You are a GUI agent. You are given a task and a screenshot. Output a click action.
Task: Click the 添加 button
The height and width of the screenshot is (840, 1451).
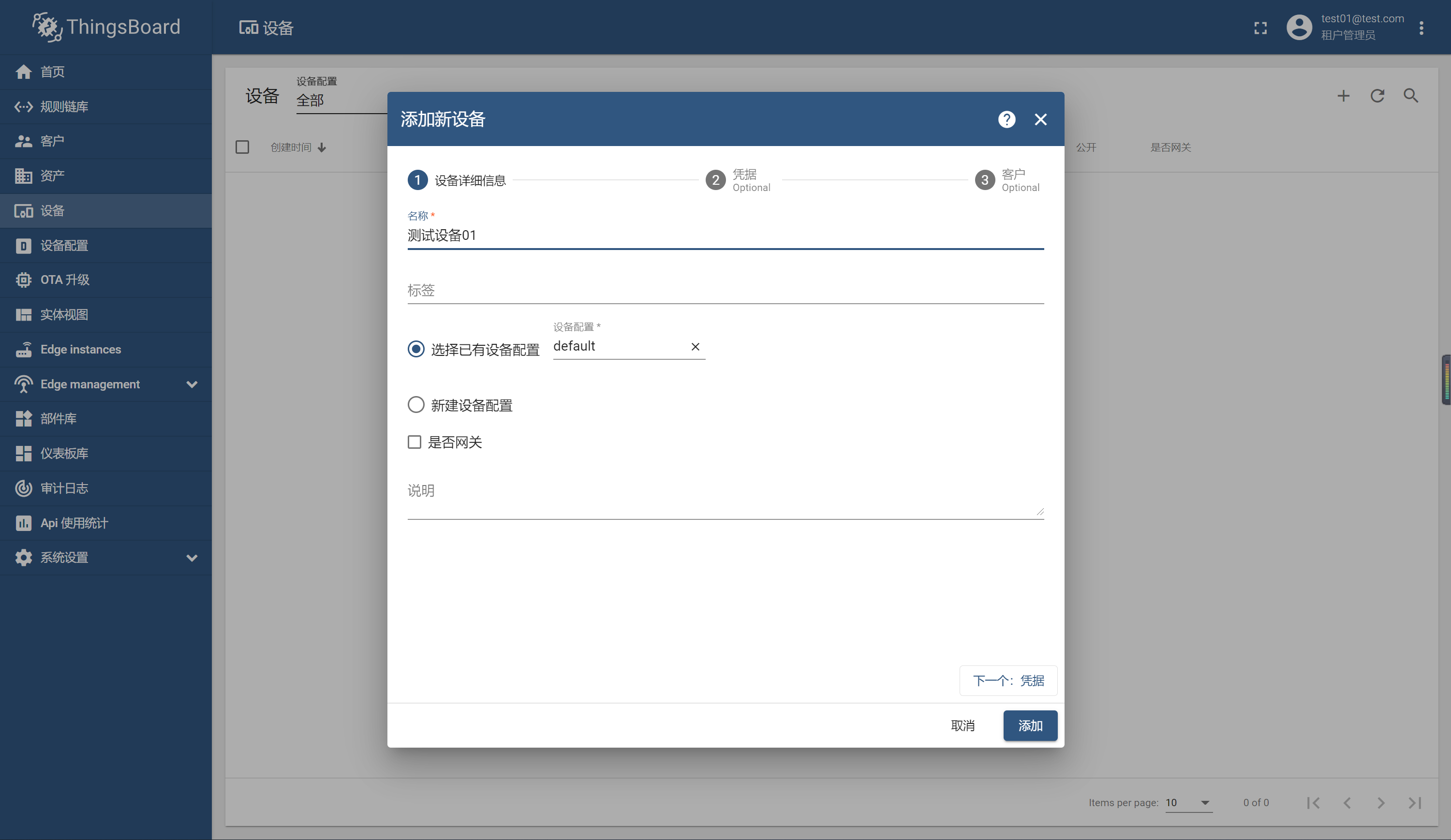click(1030, 725)
